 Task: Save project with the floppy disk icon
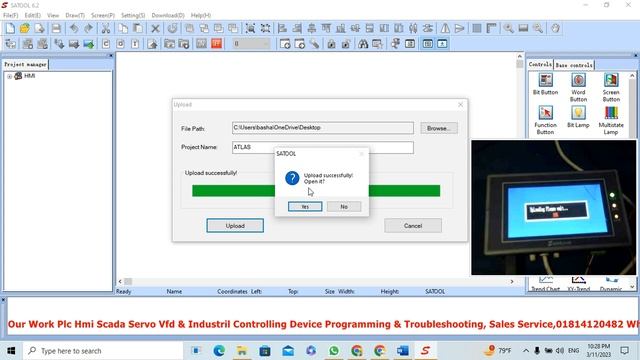56,28
